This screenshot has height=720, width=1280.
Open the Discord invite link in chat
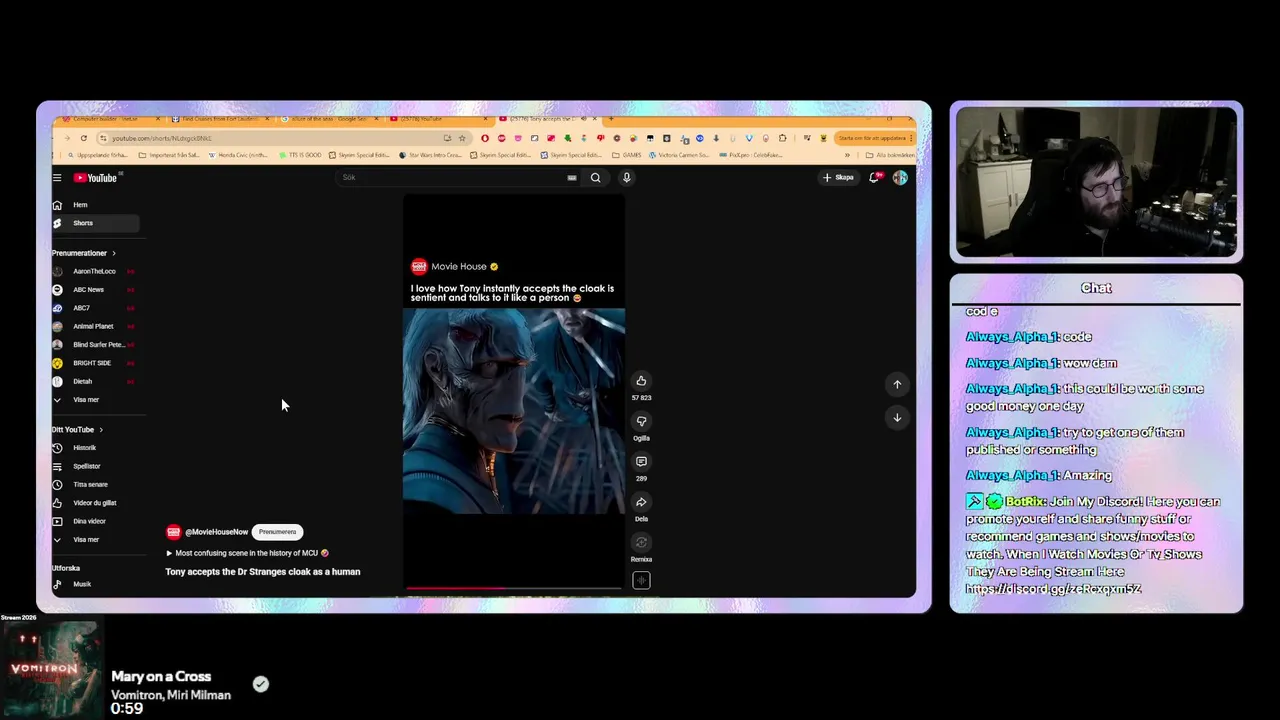pyautogui.click(x=1053, y=589)
